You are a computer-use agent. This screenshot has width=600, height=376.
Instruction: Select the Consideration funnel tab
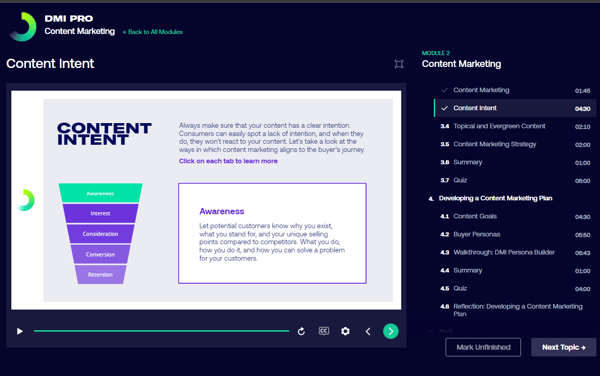pos(100,234)
